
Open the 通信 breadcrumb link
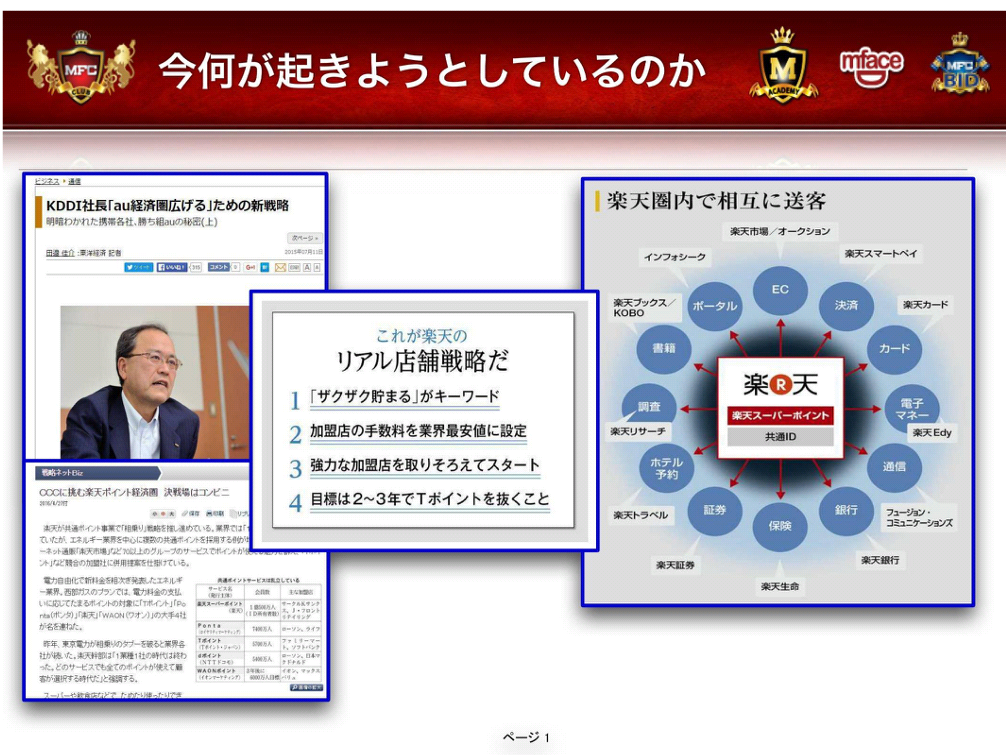click(74, 182)
